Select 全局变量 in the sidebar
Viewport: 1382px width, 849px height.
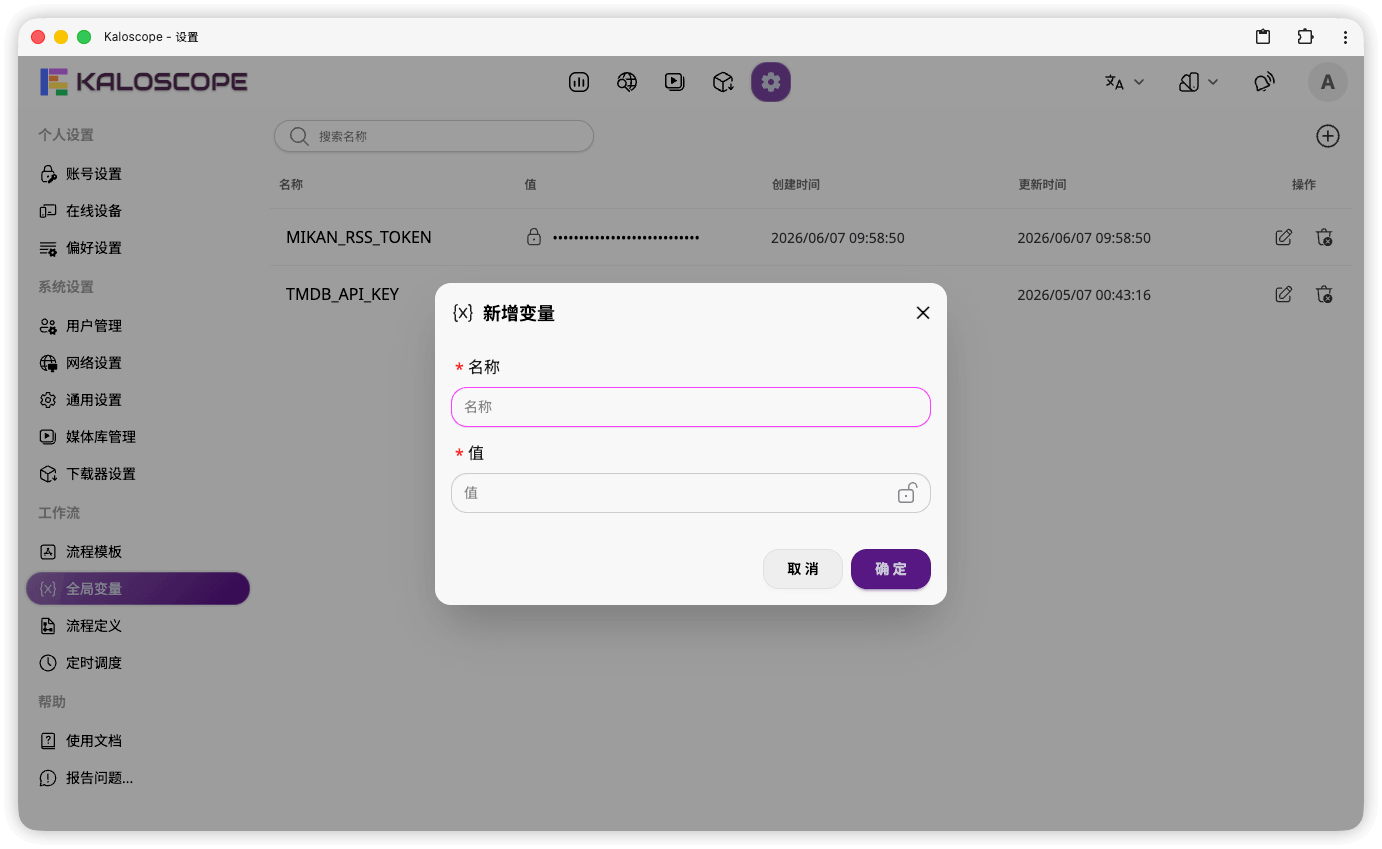138,589
